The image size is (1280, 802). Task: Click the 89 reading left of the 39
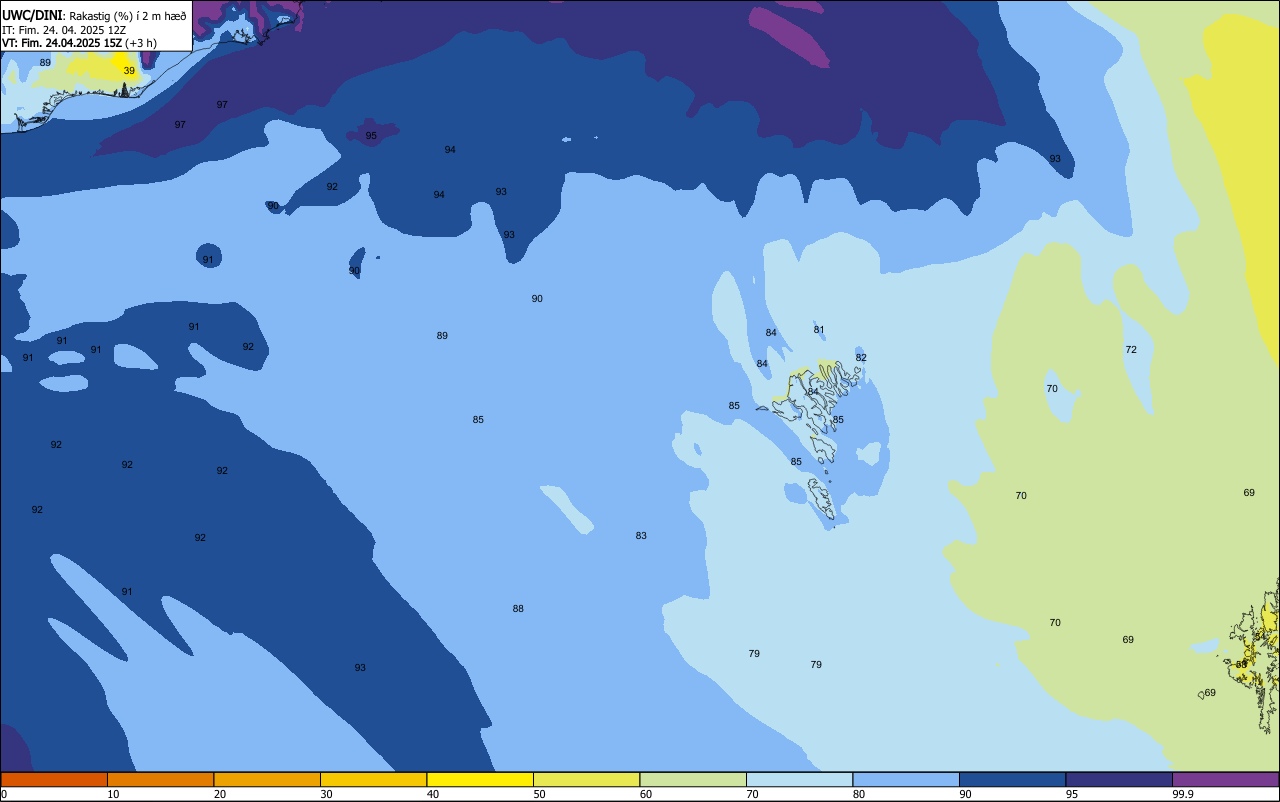45,63
